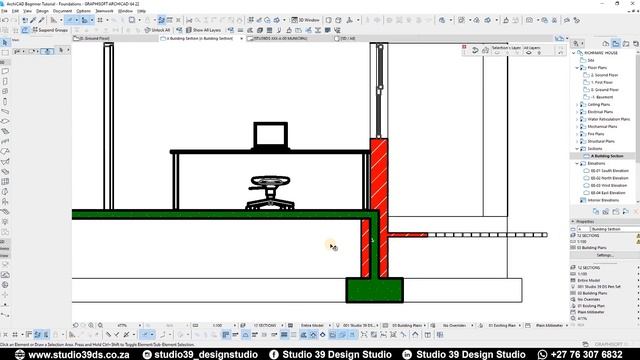Open the 3D Window button
Viewport: 640px width, 360px height.
pos(305,20)
